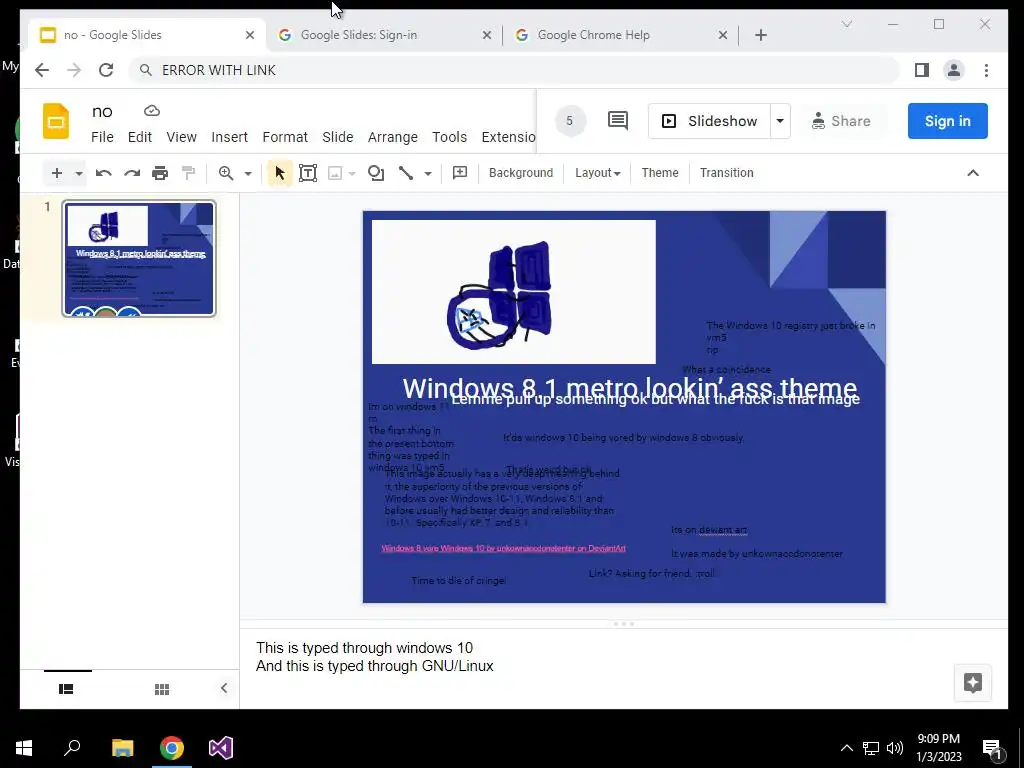Open the Slideshow options dropdown arrow

(x=780, y=121)
